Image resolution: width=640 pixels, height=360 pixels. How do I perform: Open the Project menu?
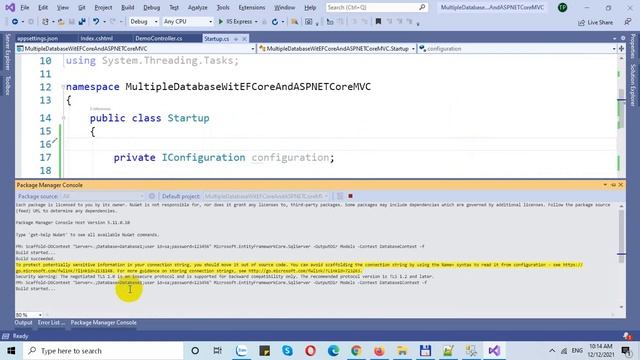[x=103, y=7]
